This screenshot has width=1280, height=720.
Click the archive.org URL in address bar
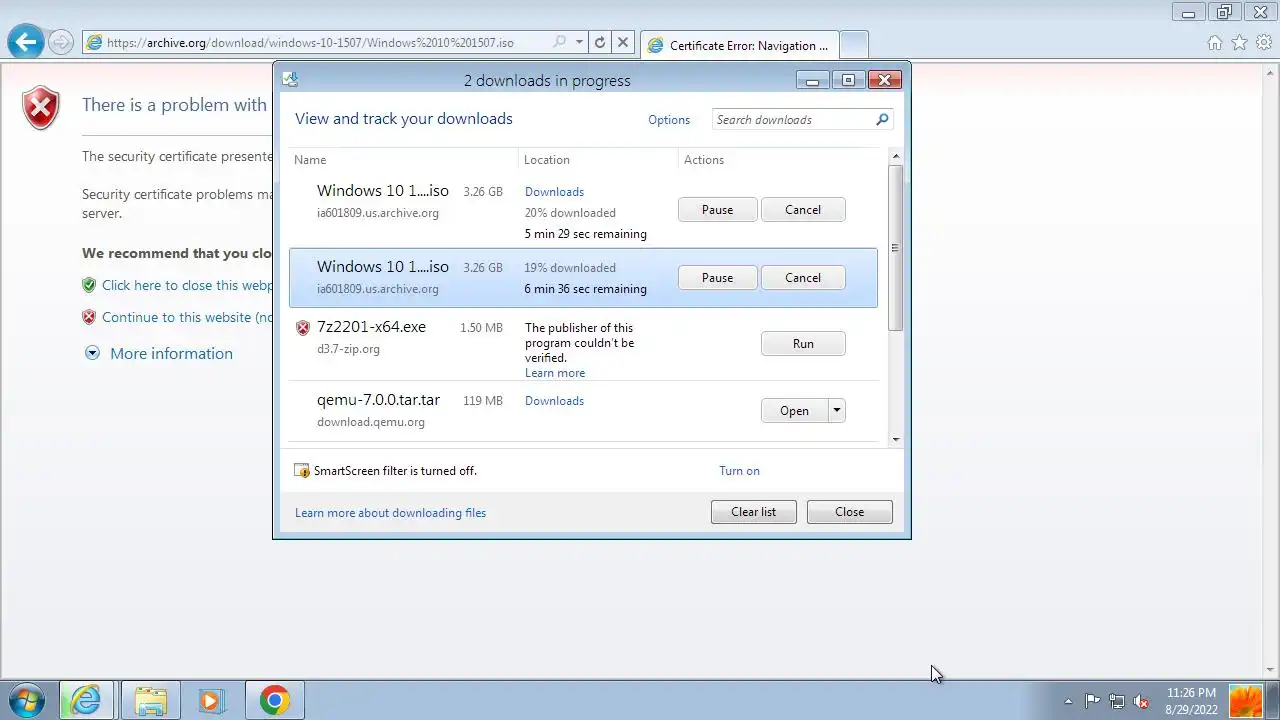coord(310,42)
